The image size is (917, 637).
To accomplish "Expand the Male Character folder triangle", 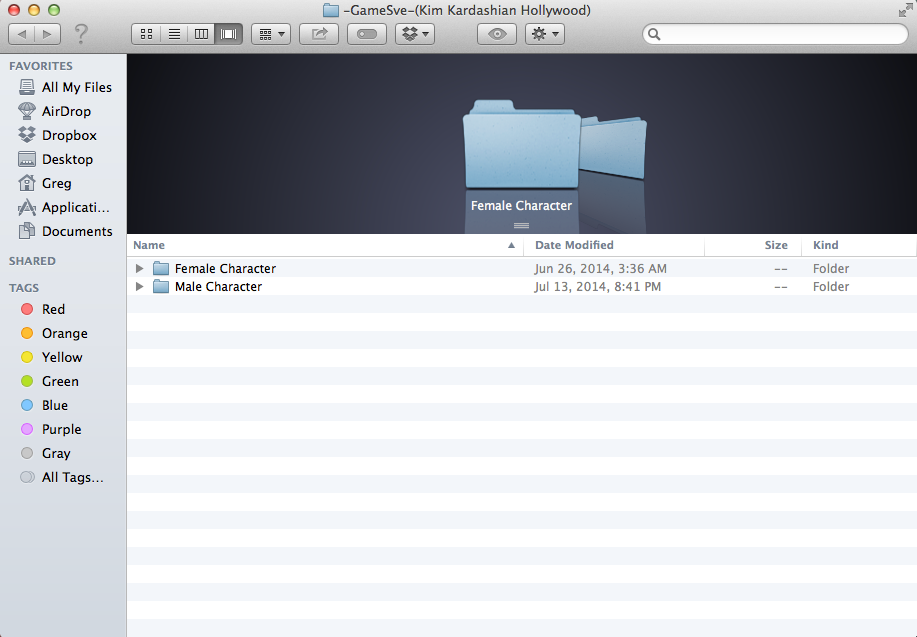I will [139, 287].
